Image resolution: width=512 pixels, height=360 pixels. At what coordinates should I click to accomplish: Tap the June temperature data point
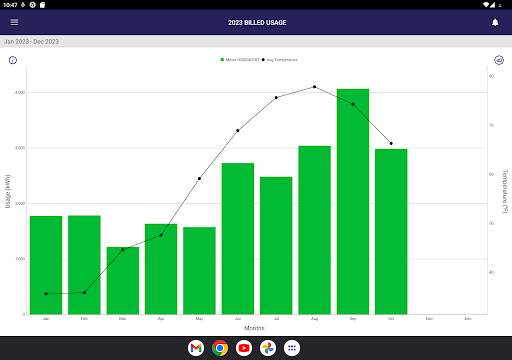(238, 130)
